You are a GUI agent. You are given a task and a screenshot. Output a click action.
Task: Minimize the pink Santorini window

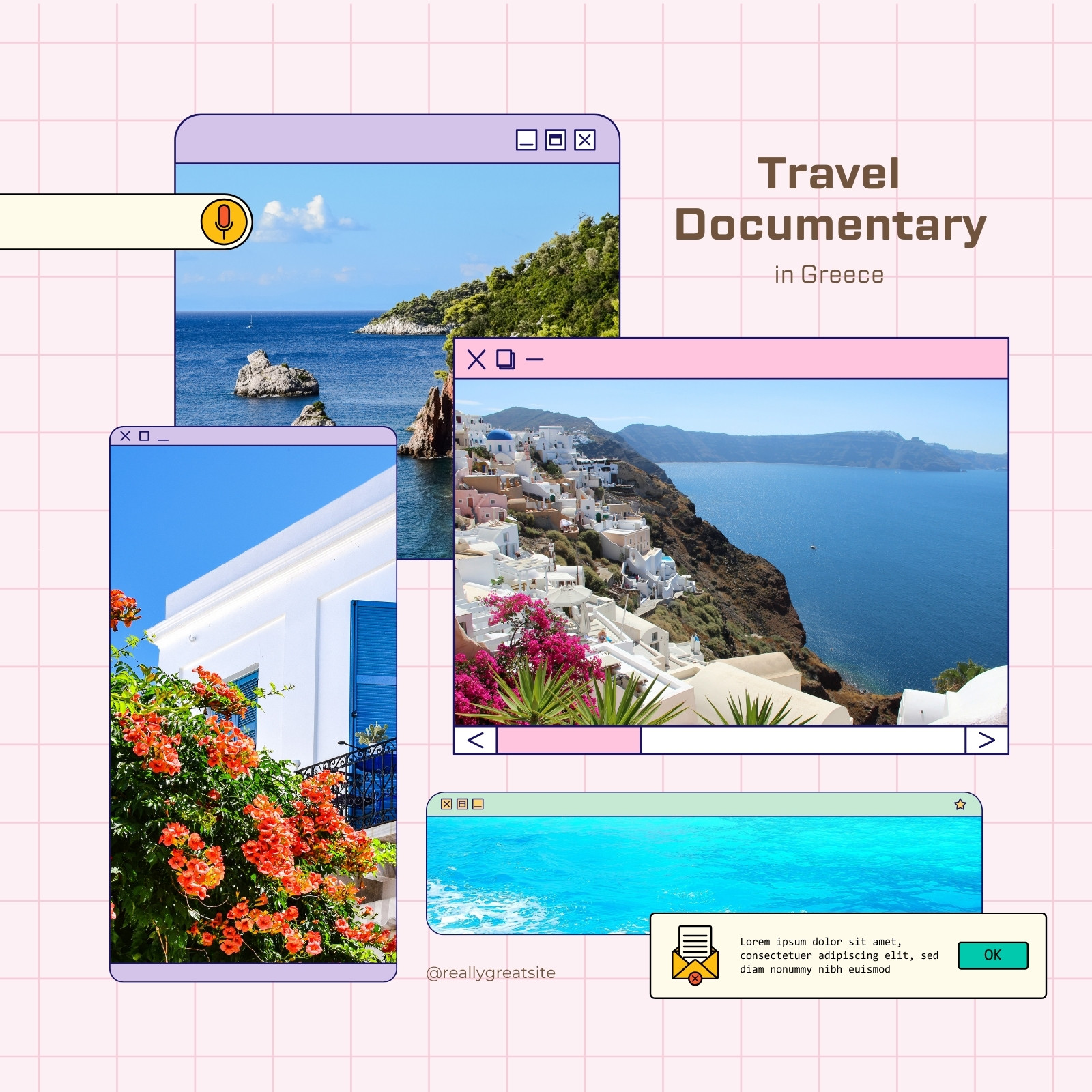point(534,359)
